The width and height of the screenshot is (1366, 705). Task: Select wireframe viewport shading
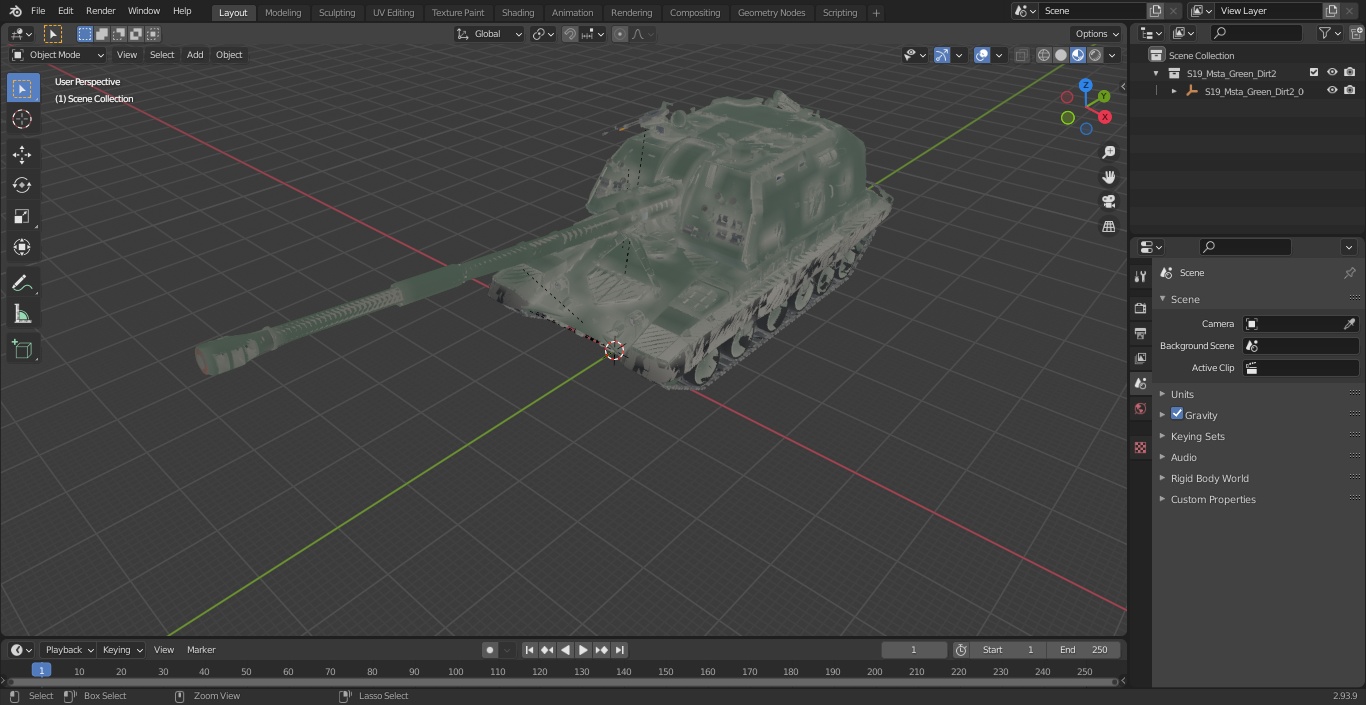point(1043,55)
